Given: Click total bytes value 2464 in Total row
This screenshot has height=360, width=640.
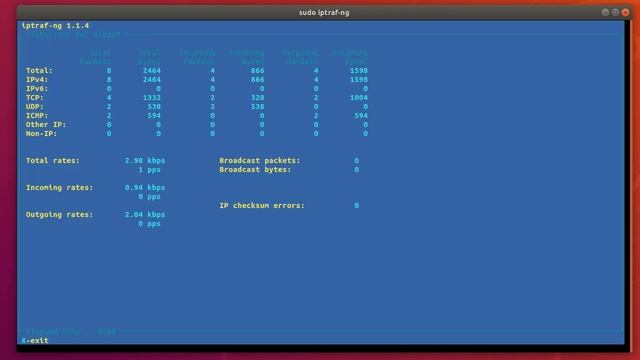Looking at the screenshot, I should click(152, 71).
